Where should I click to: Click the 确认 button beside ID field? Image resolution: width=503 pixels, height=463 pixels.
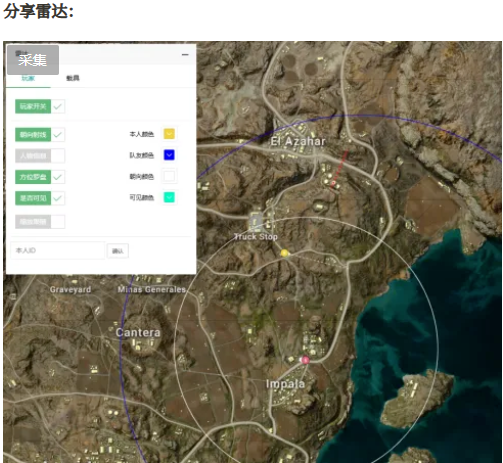coord(118,251)
